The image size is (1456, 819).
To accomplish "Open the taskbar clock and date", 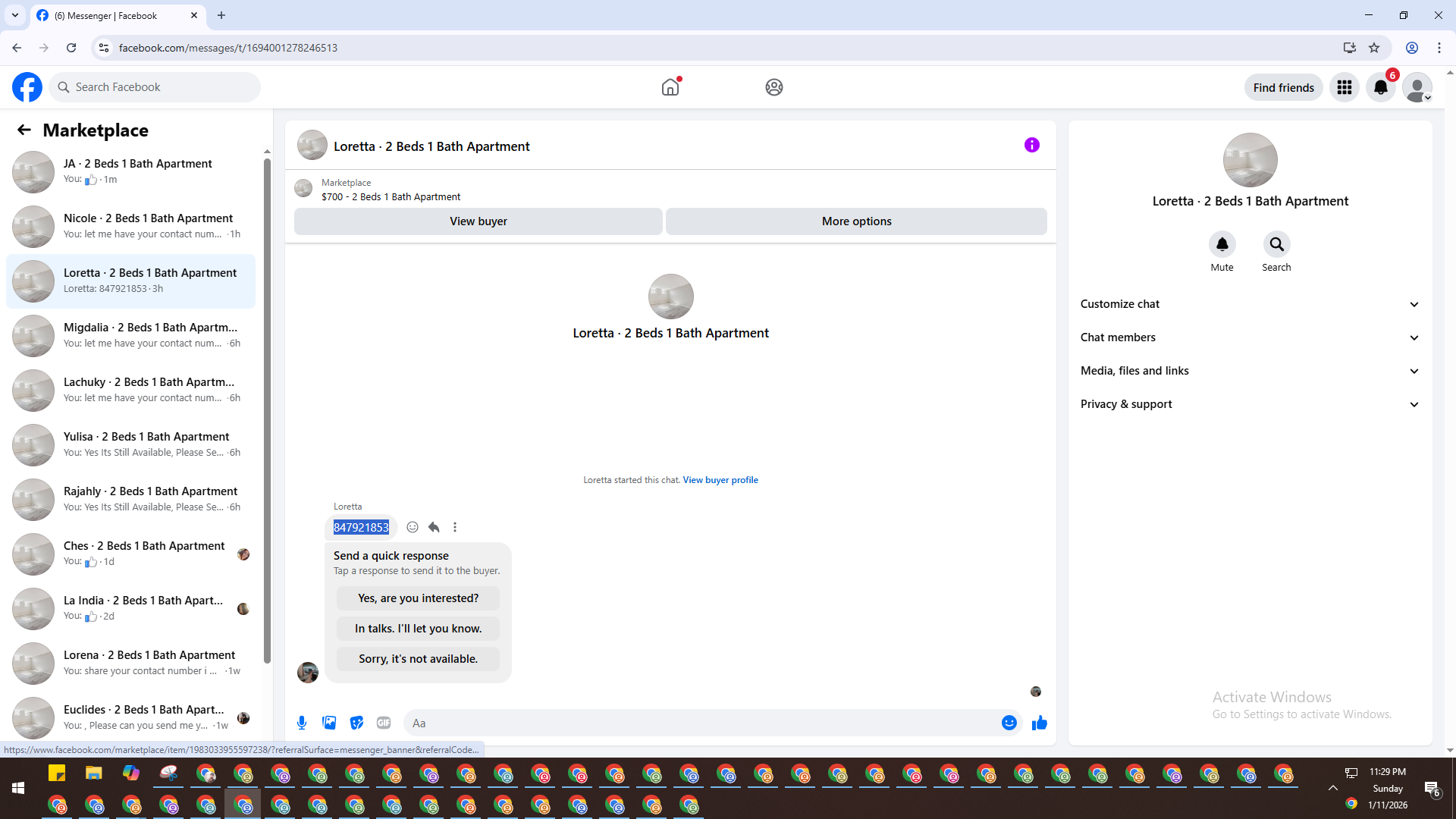I will point(1387,789).
